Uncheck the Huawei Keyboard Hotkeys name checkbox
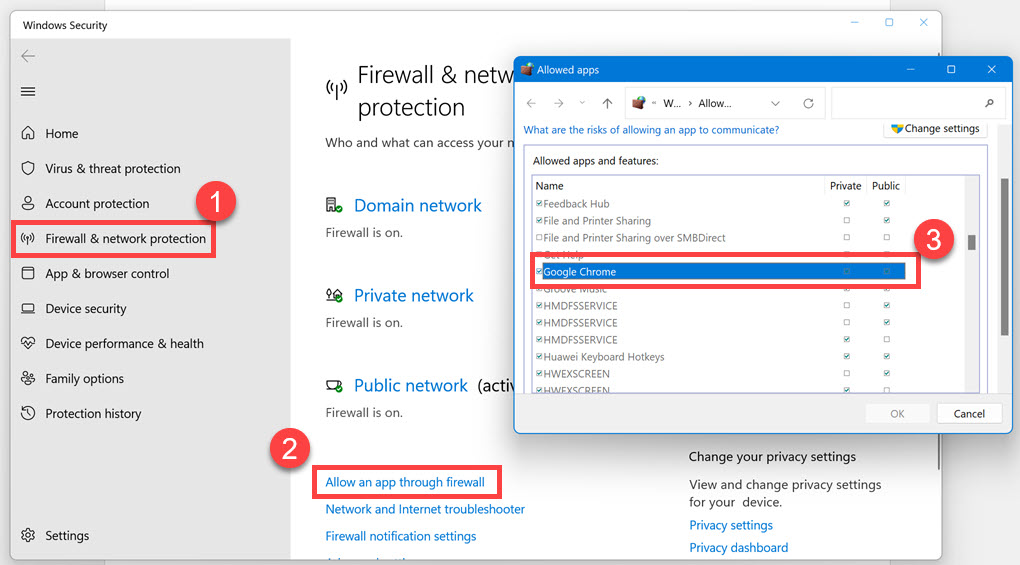 point(539,357)
